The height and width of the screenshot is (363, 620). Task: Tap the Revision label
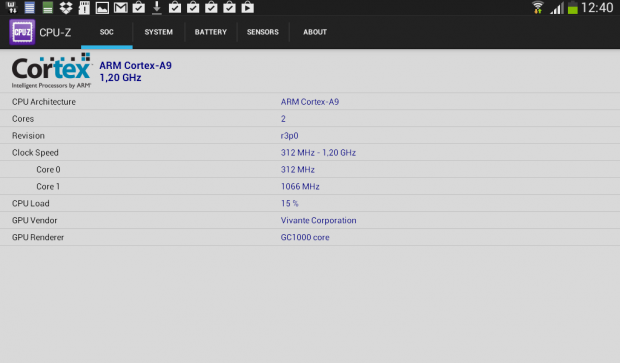28,136
